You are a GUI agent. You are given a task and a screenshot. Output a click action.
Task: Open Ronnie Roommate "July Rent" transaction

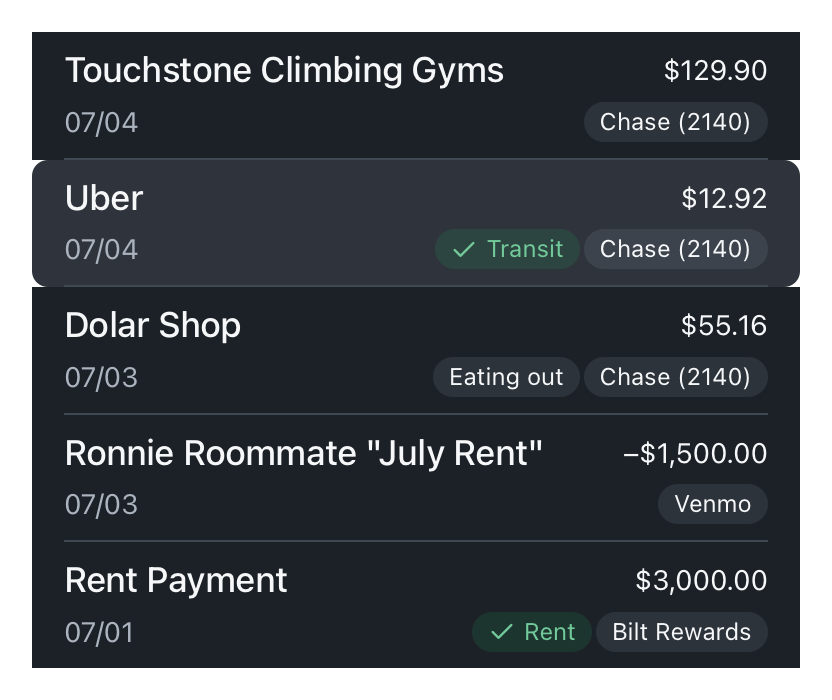pyautogui.click(x=303, y=453)
